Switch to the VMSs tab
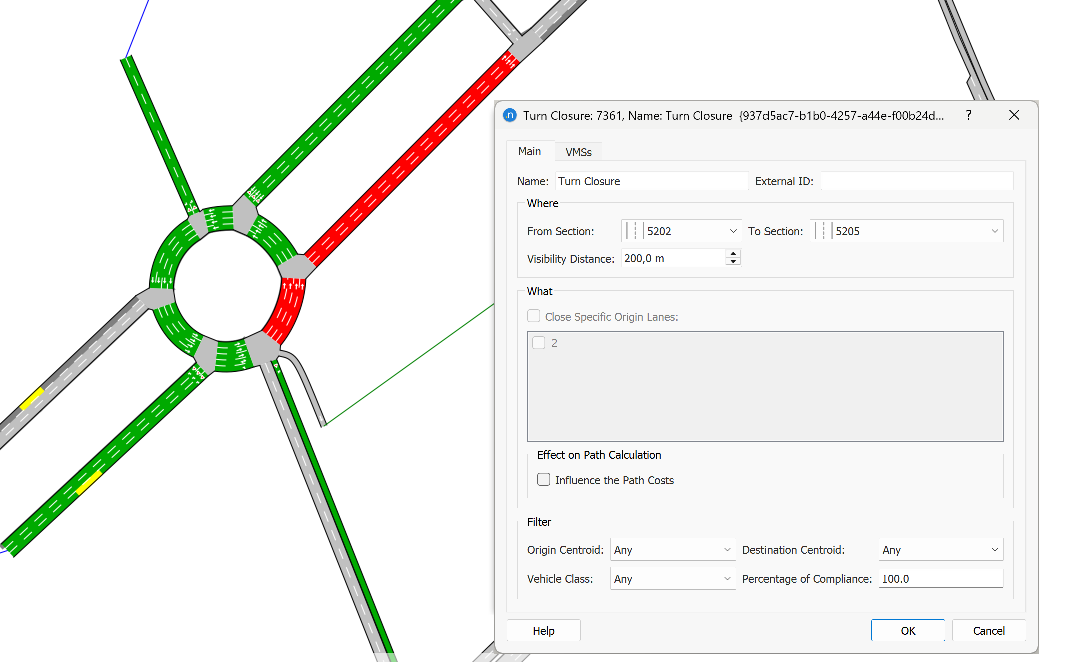This screenshot has width=1090, height=662. [579, 151]
